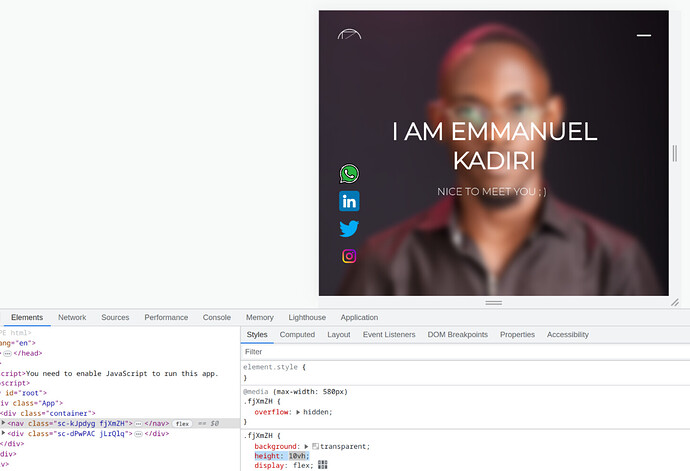Screen dimensions: 690x471
Task: Select the Computed sub-tab
Action: pos(297,335)
